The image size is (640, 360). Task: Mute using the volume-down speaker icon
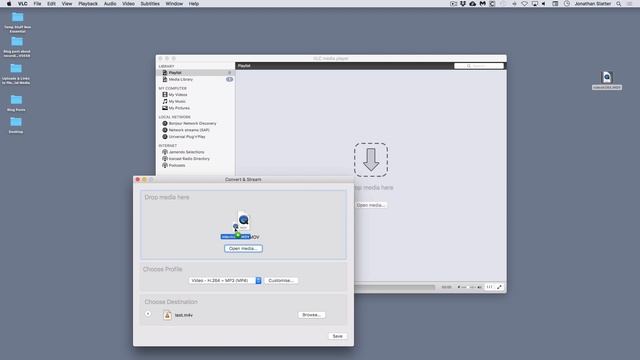(459, 287)
